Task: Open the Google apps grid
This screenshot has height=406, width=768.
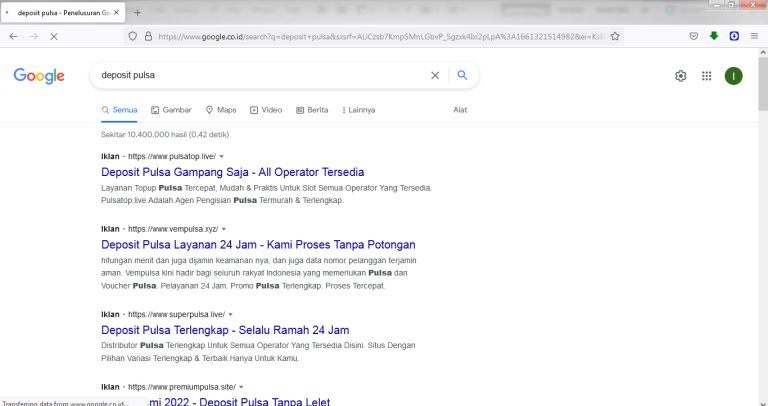Action: pyautogui.click(x=707, y=76)
